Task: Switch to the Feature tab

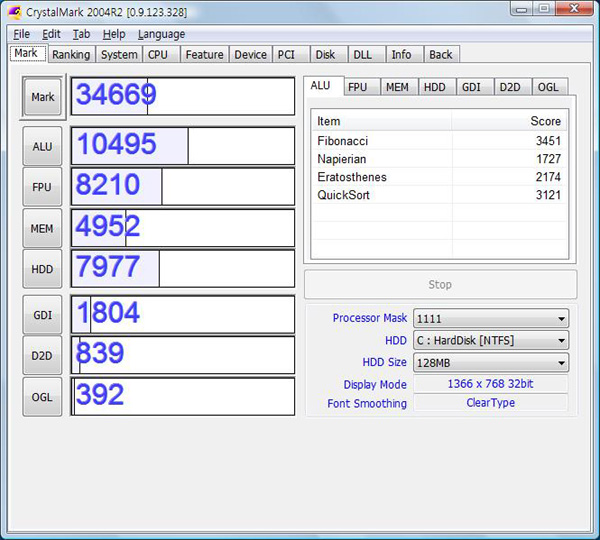Action: (x=204, y=55)
